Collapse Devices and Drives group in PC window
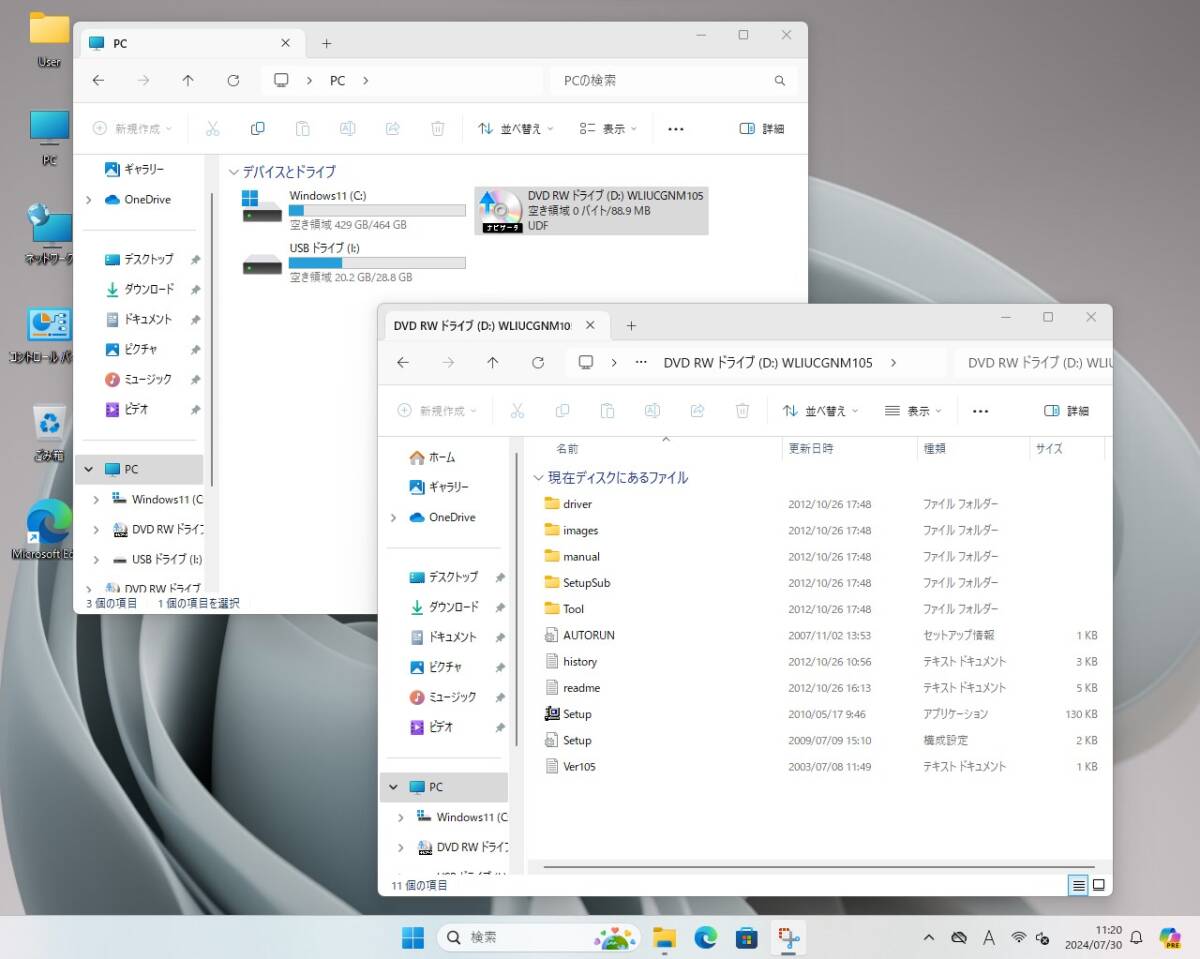The height and width of the screenshot is (959, 1200). tap(233, 172)
